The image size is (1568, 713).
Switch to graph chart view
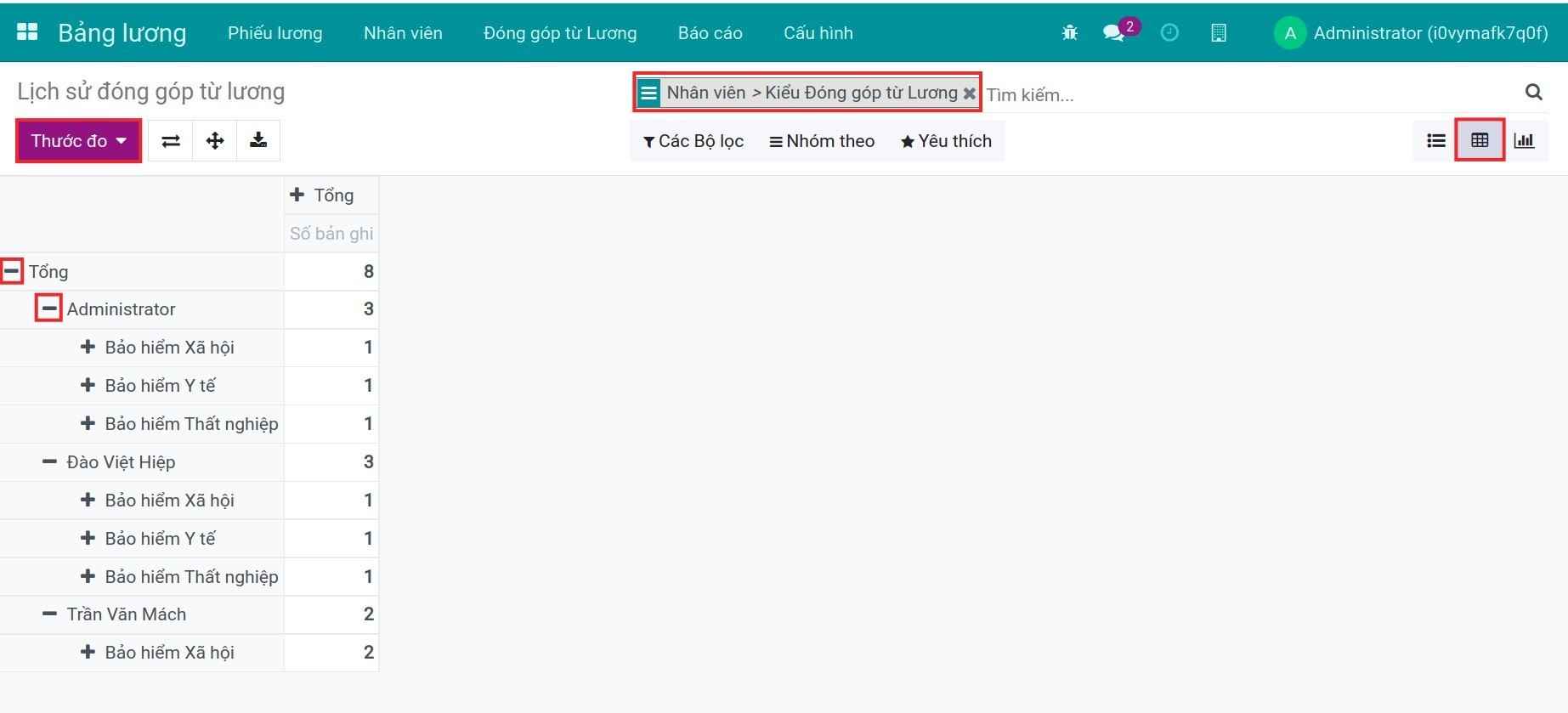(1524, 141)
